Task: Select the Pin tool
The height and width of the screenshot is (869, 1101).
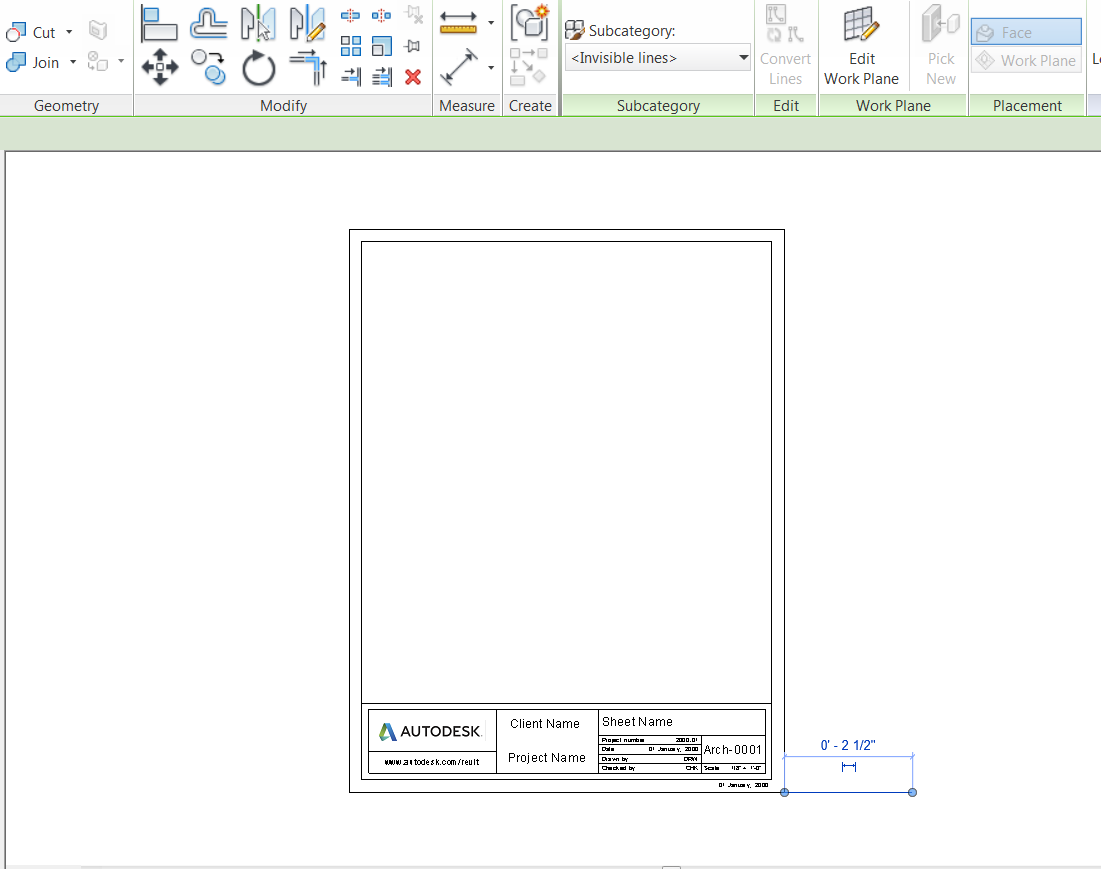Action: [411, 45]
